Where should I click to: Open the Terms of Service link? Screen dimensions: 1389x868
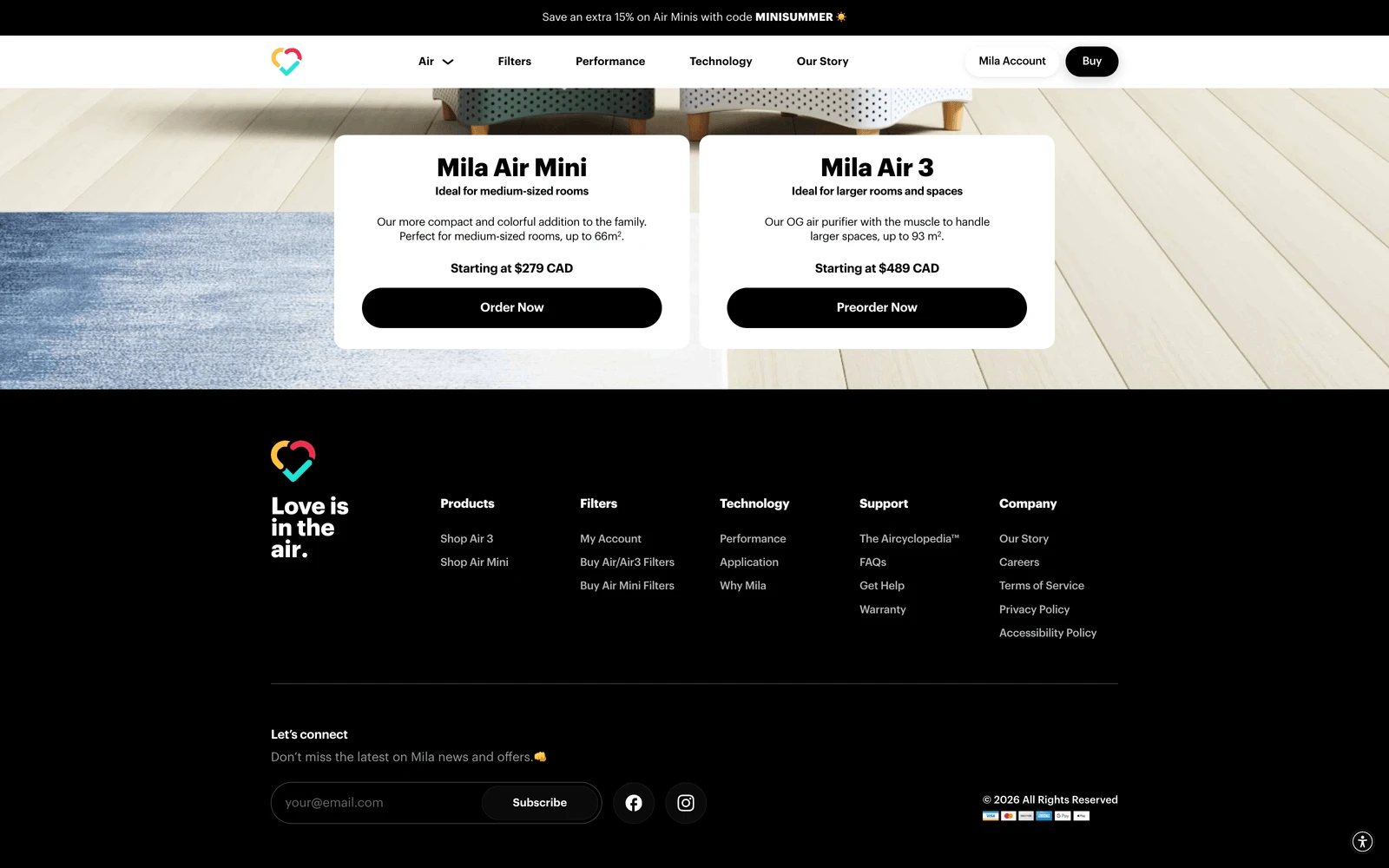click(1042, 586)
